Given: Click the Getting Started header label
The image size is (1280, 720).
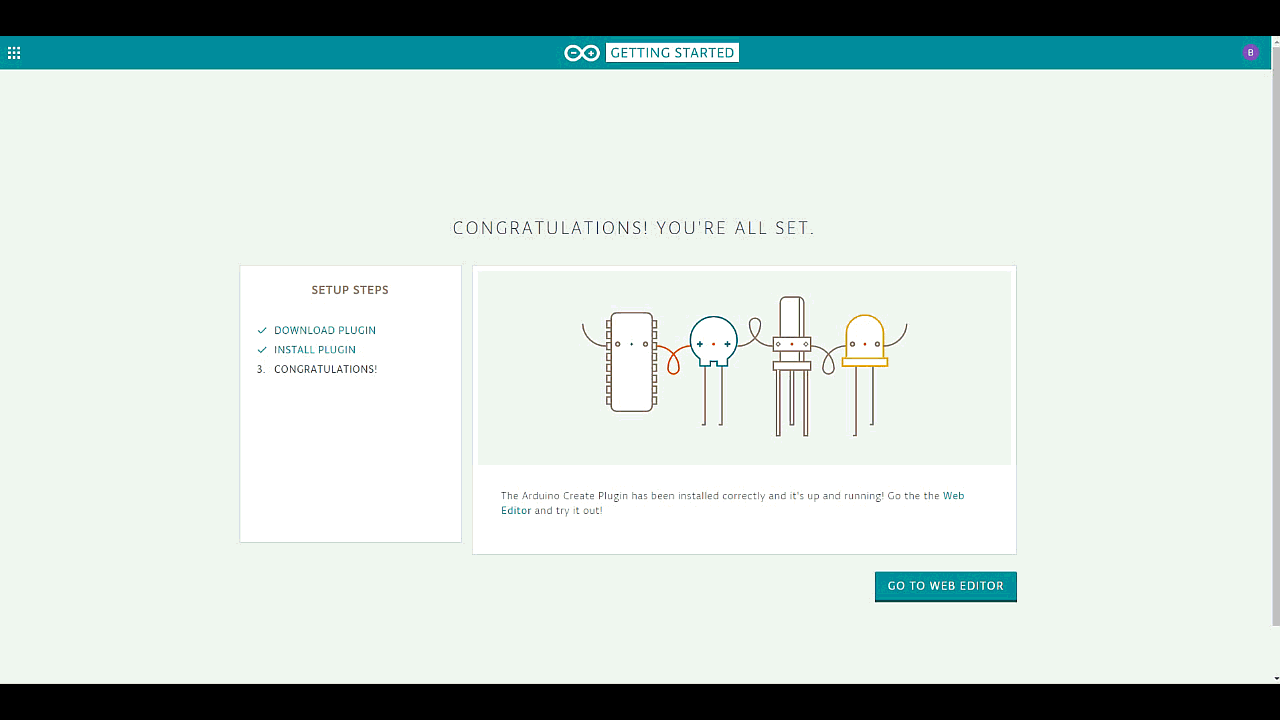Looking at the screenshot, I should [672, 53].
